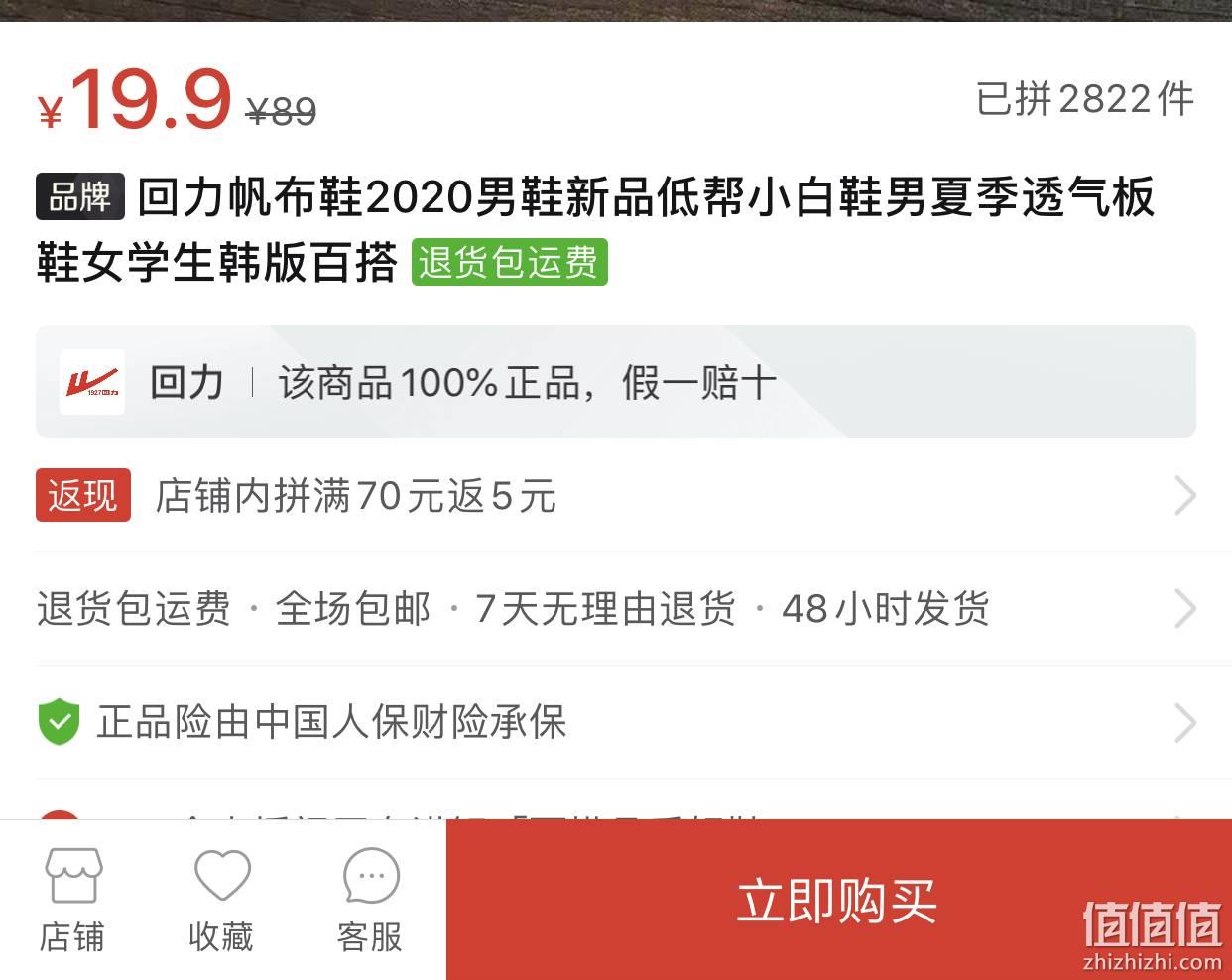Image resolution: width=1232 pixels, height=980 pixels.
Task: Open 该商品100%正品，假一赔十 brand banner
Action: (x=616, y=382)
